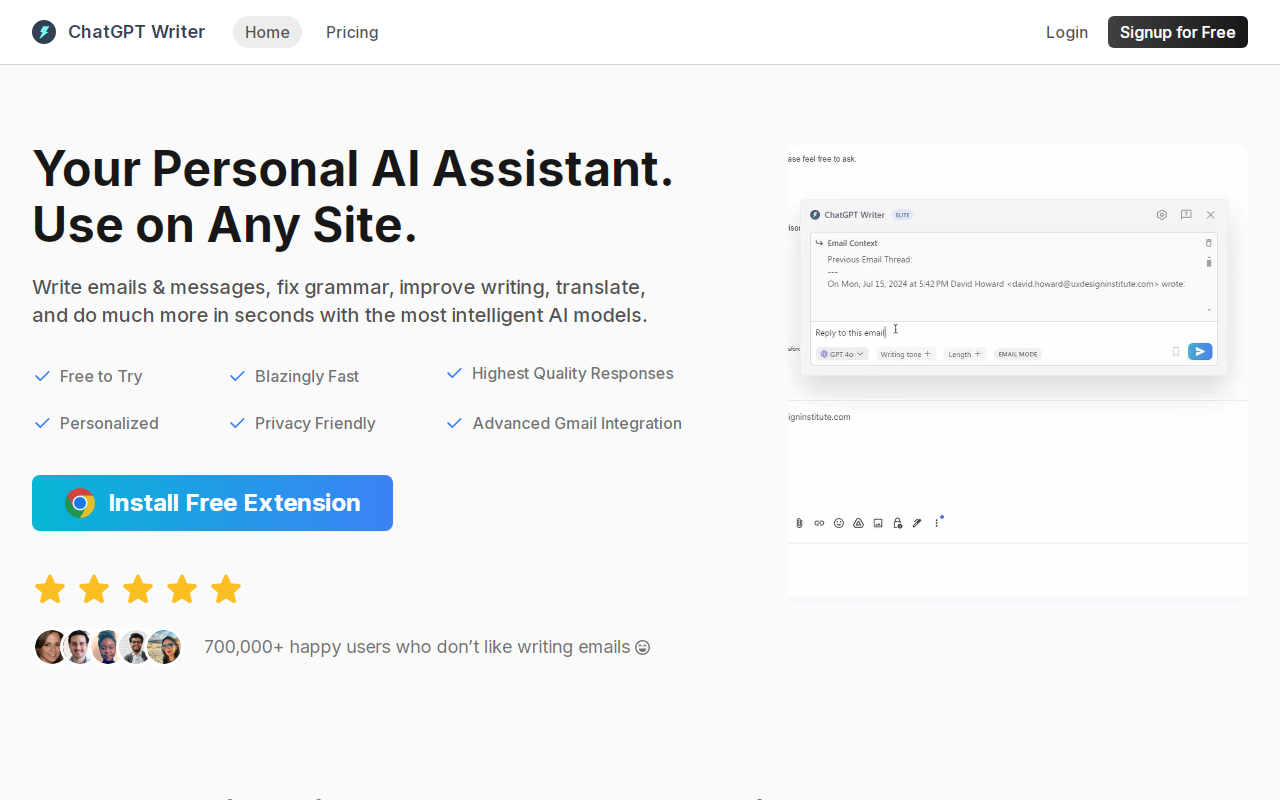Click the "Highest Quality Responses" text
Viewport: 1280px width, 800px height.
(x=573, y=373)
